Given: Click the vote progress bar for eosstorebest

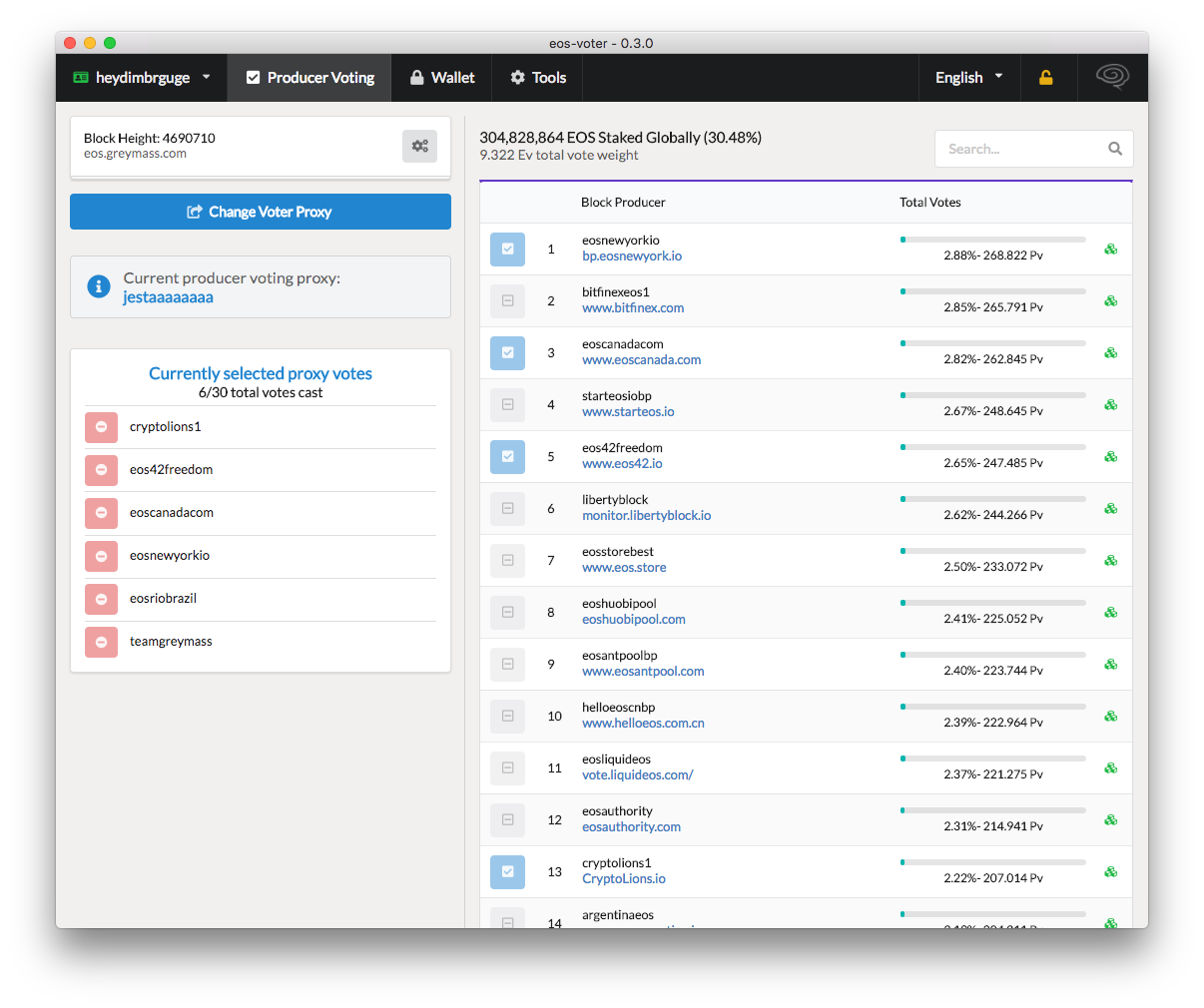Looking at the screenshot, I should (992, 551).
